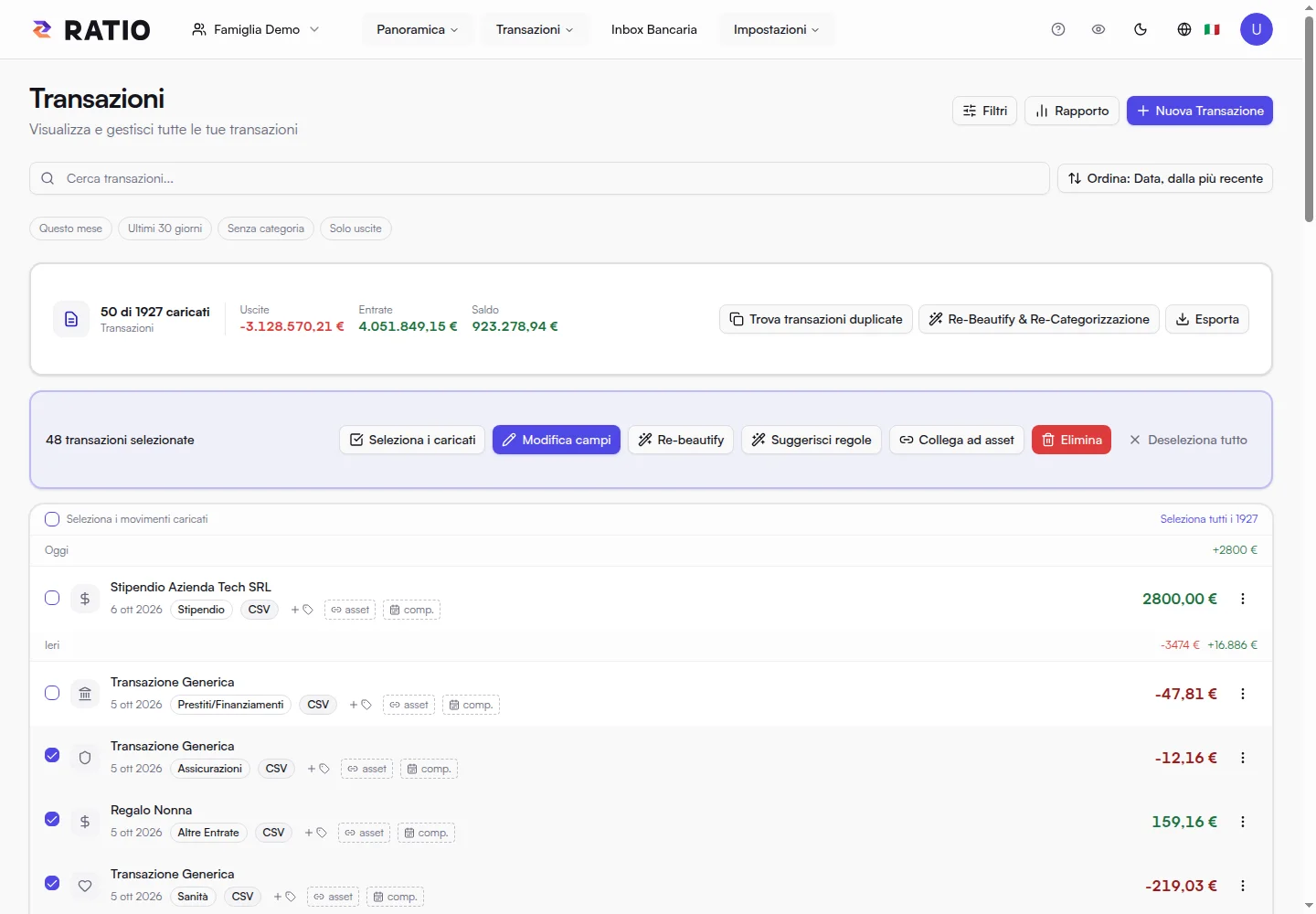Click the red Elimina button
The image size is (1316, 914).
pos(1071,440)
